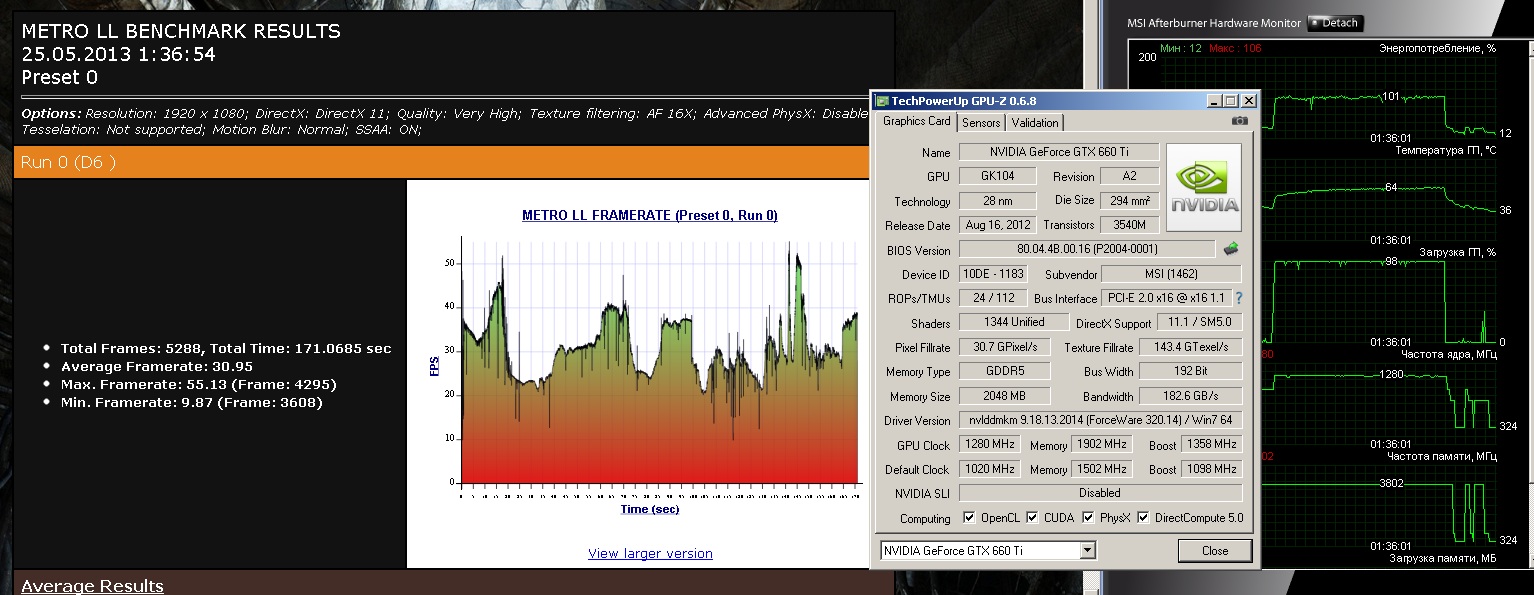This screenshot has width=1534, height=595.
Task: Click the GPU Clock field 1280 MHz
Action: (x=989, y=445)
